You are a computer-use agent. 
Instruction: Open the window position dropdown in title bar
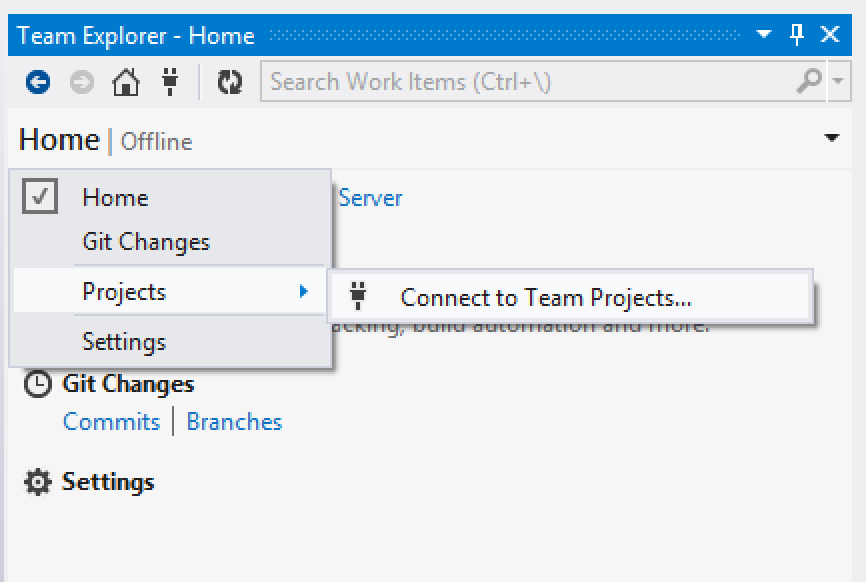pyautogui.click(x=763, y=34)
